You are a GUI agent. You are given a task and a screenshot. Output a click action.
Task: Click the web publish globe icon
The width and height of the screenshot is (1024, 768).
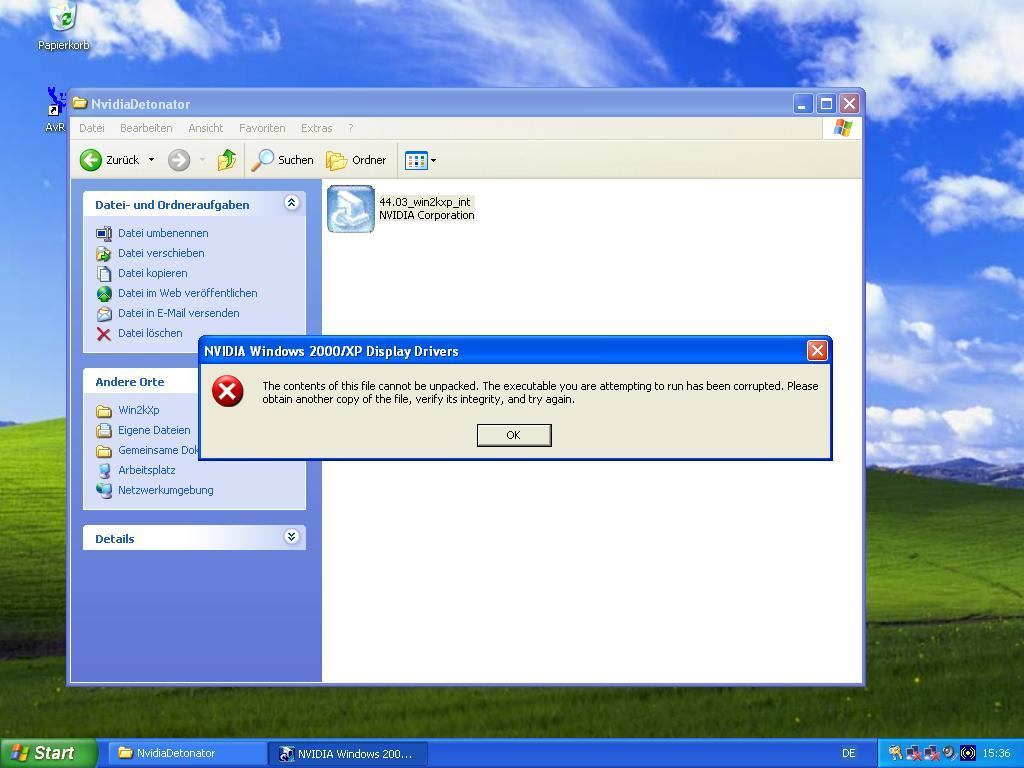(x=104, y=294)
